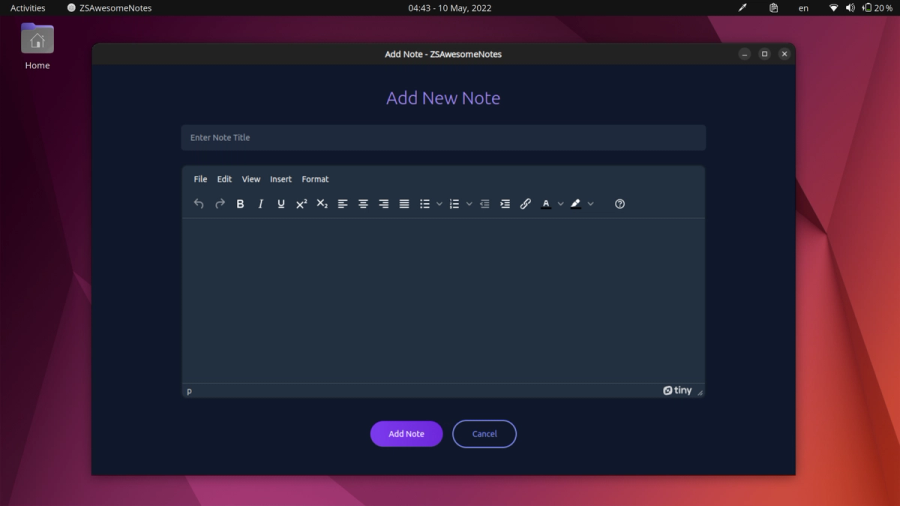Open the File menu in editor

(200, 179)
